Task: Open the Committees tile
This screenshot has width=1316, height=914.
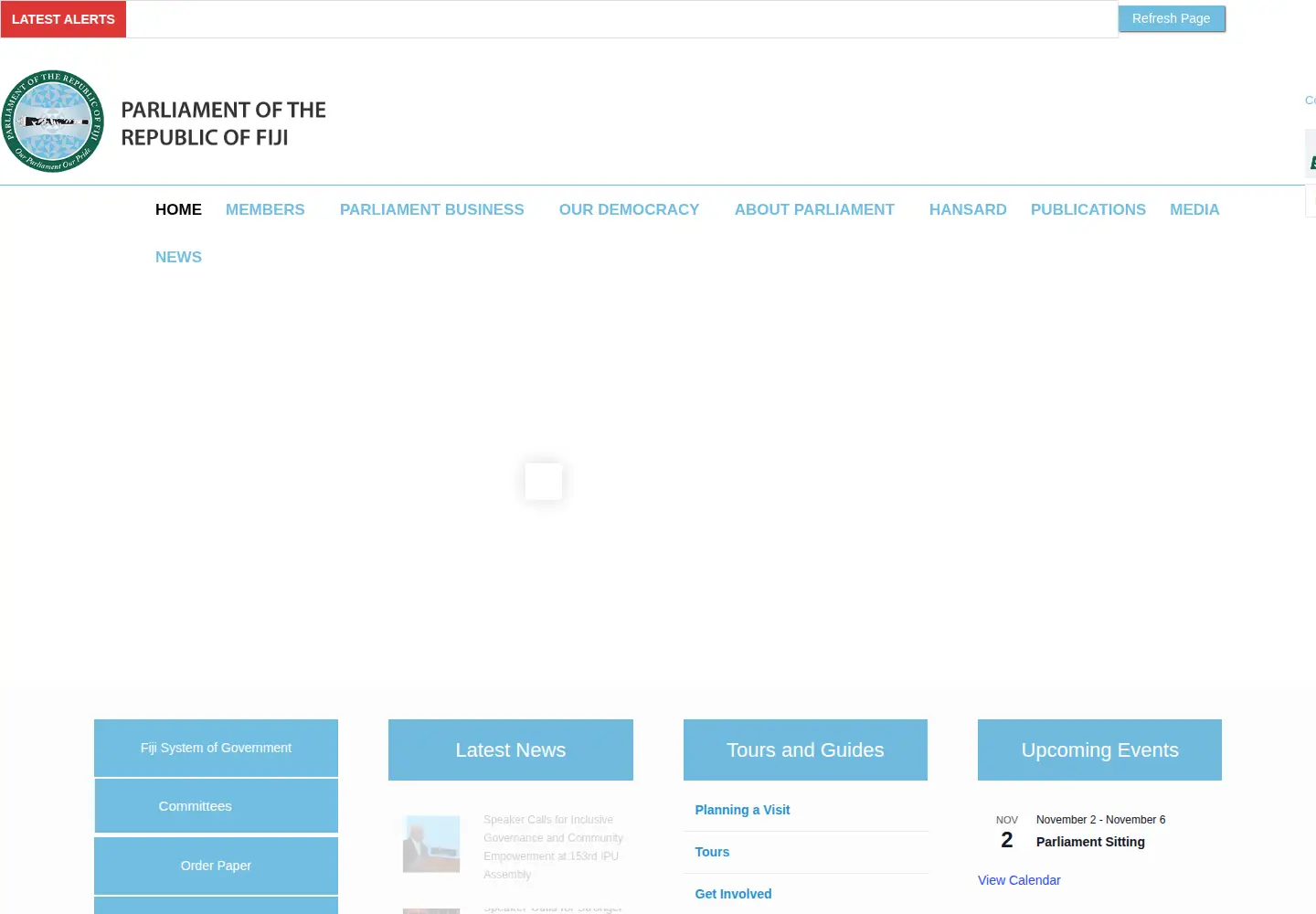Action: [216, 806]
